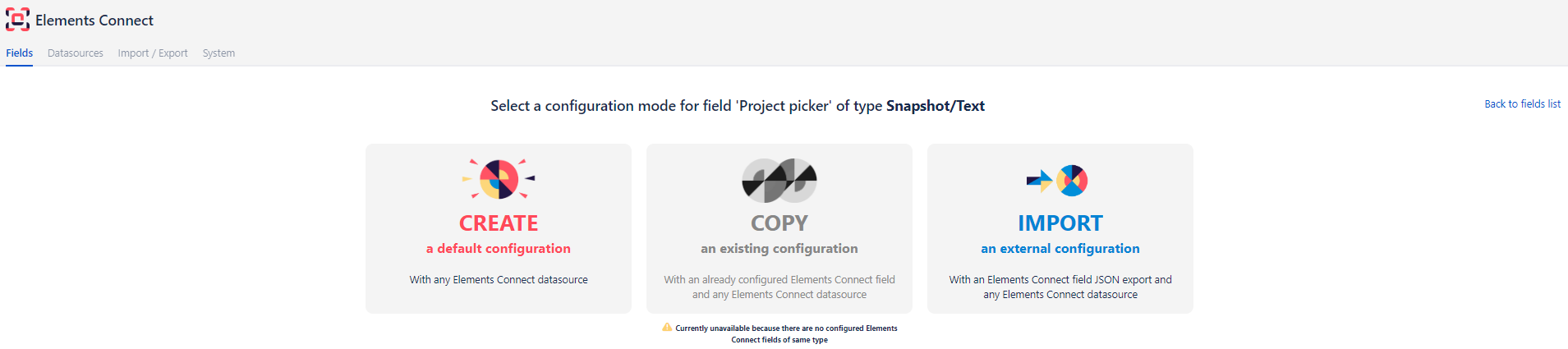Click the 'Currently unavailable' warning message

[x=785, y=334]
